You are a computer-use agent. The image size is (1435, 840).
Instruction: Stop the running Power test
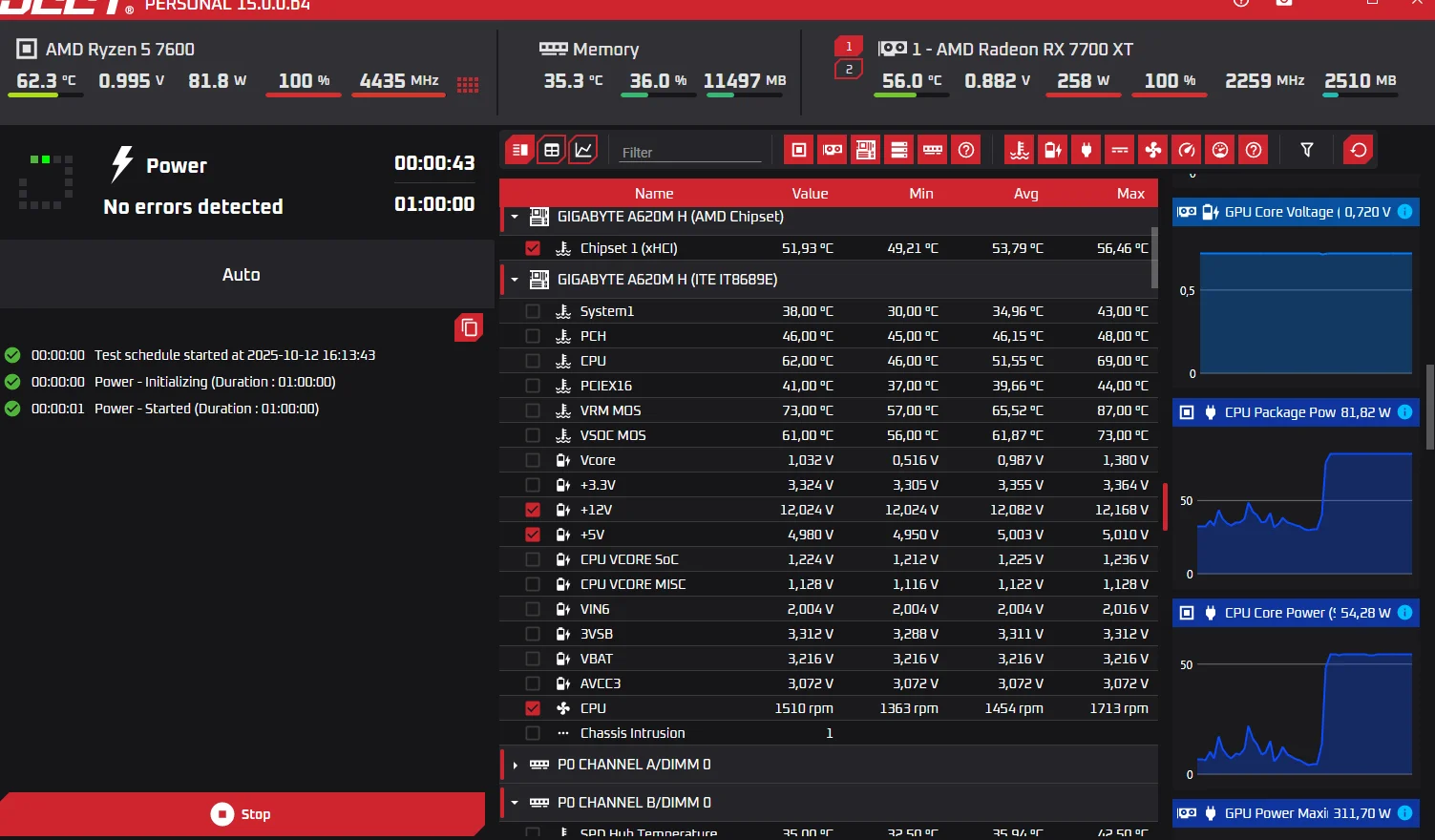[x=242, y=814]
